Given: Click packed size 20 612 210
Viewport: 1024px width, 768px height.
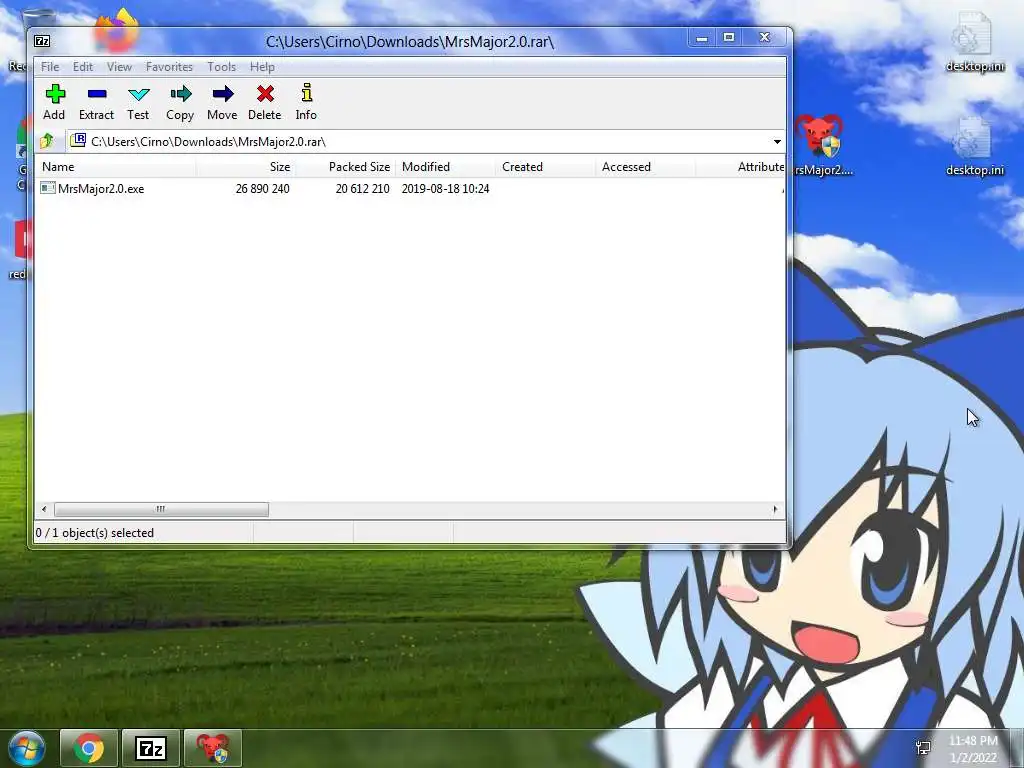Looking at the screenshot, I should click(x=362, y=188).
